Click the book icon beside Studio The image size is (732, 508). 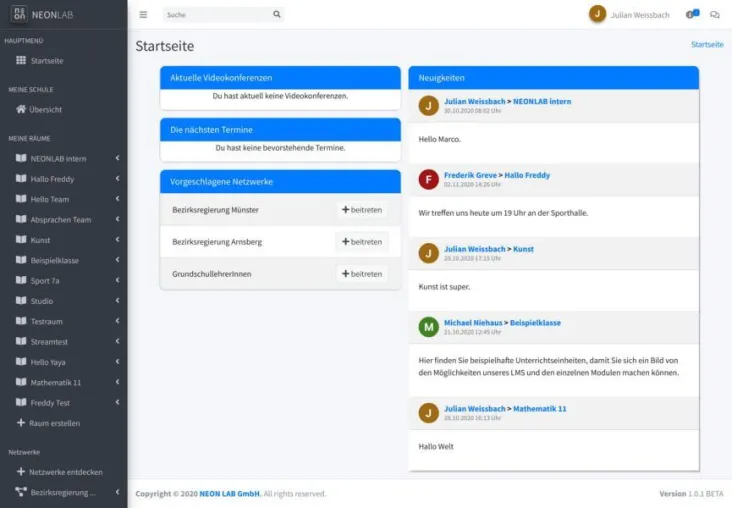tap(21, 300)
